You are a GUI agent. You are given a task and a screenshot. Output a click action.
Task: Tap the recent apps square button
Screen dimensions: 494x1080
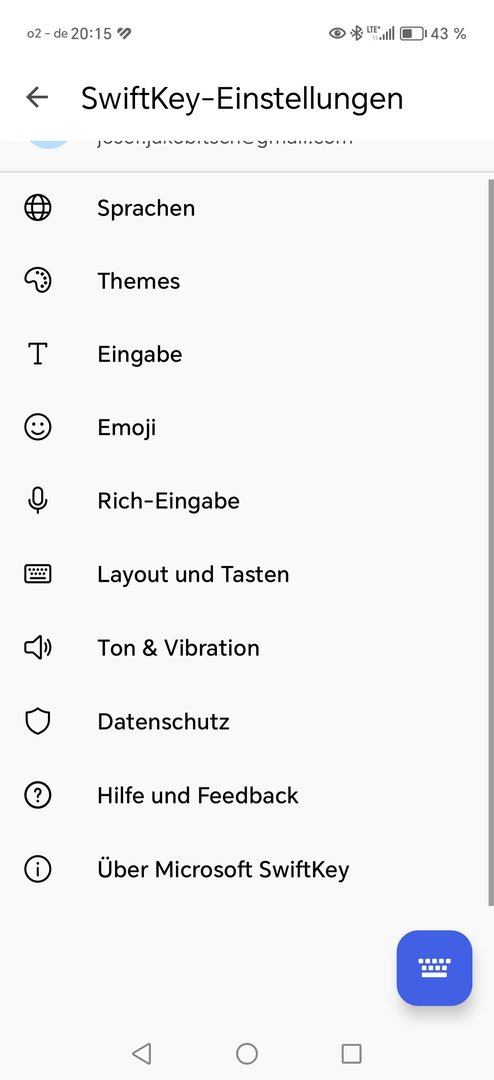[351, 1053]
